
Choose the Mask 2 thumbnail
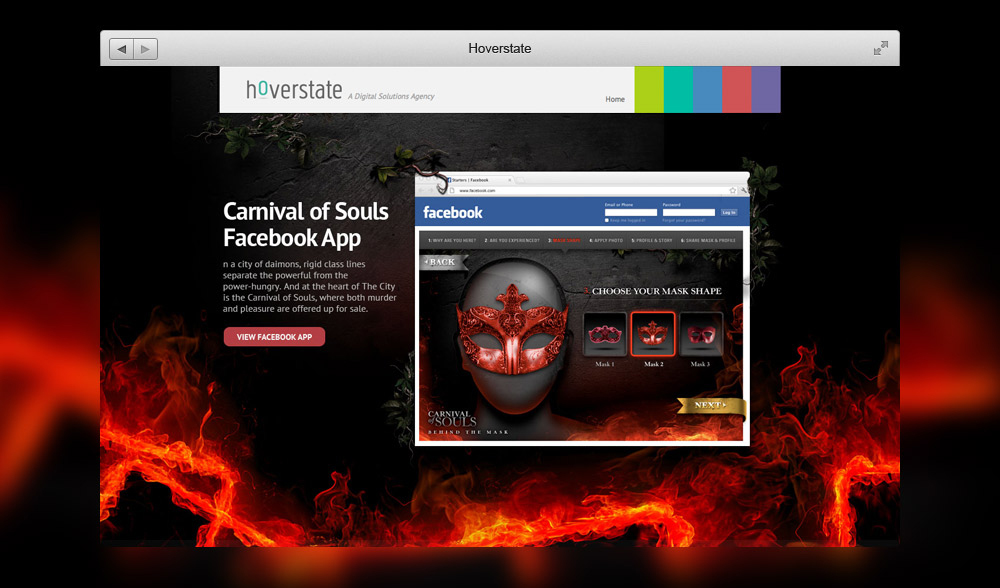[x=652, y=334]
